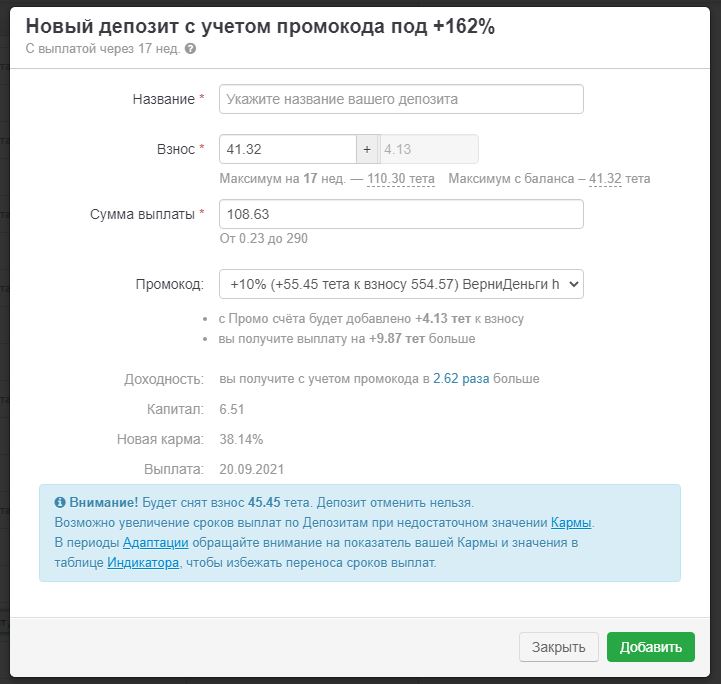Click the info icon in the Внимание alert
Viewport: 721px width, 684px height.
pyautogui.click(x=60, y=503)
